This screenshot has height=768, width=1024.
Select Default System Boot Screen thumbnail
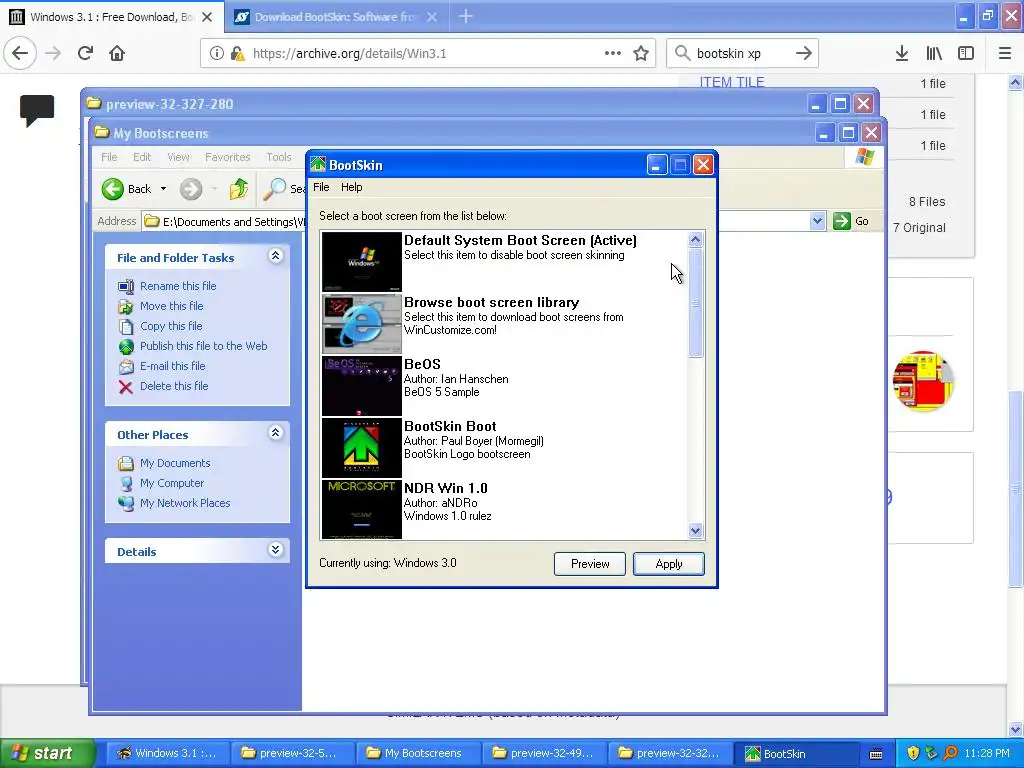(x=362, y=262)
